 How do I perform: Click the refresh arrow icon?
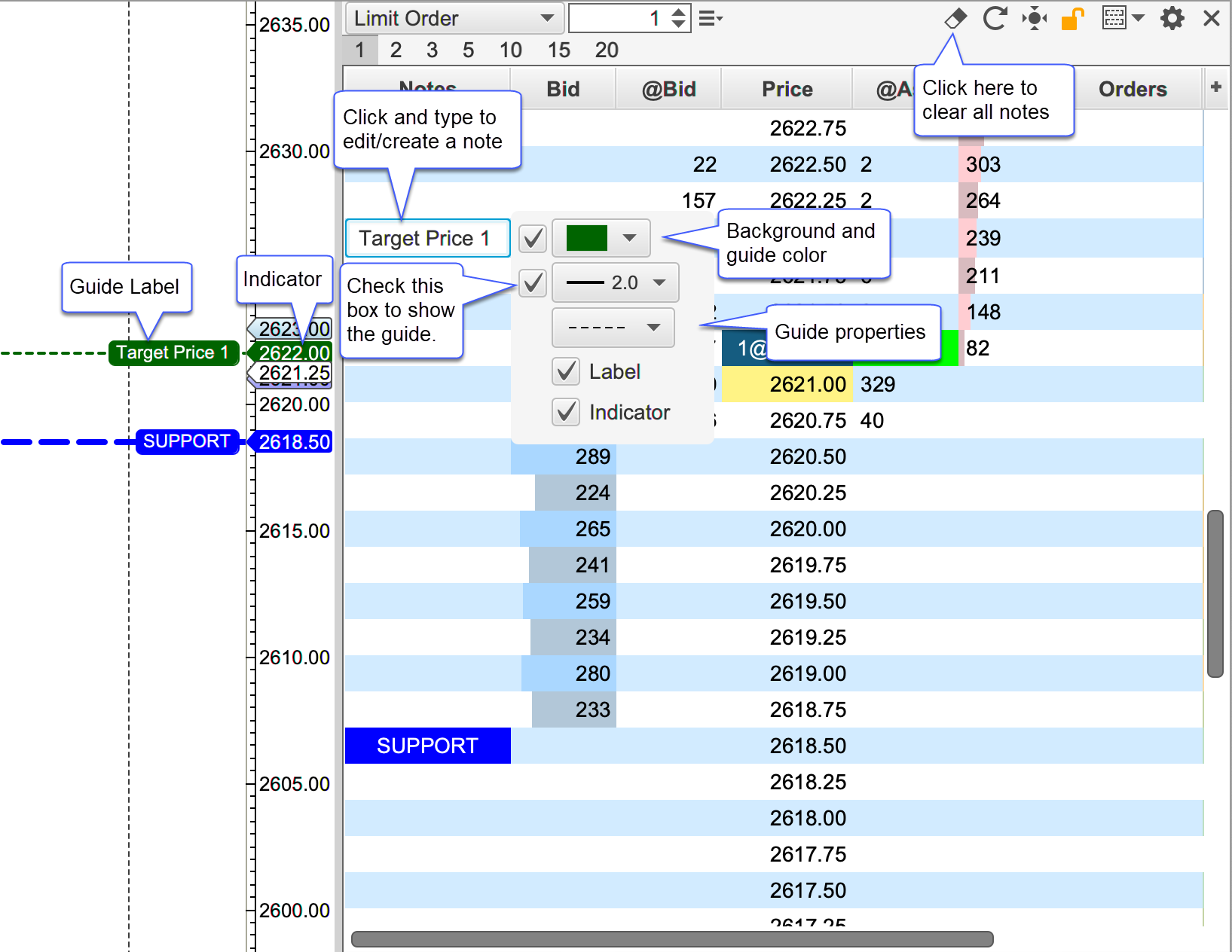[995, 18]
